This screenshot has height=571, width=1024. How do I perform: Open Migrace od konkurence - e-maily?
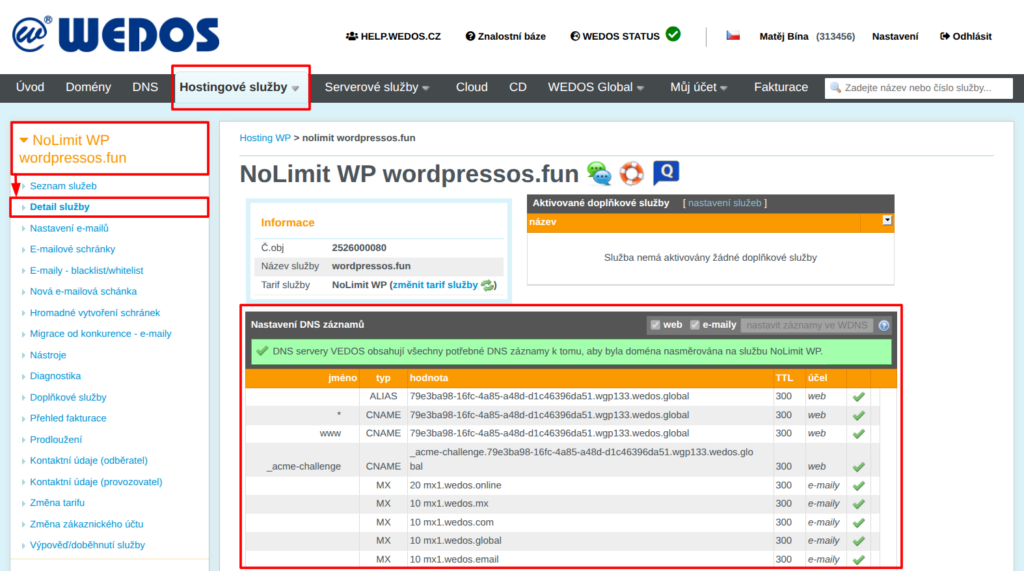(101, 334)
